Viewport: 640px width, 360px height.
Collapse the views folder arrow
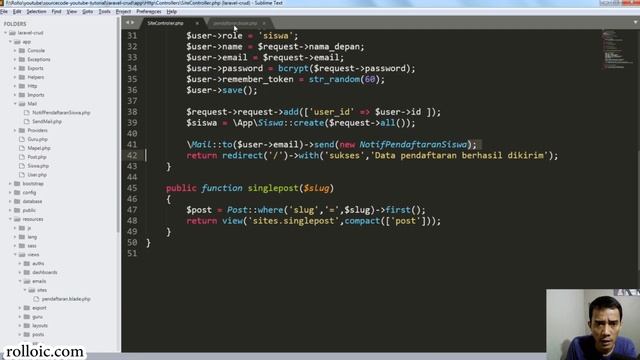pyautogui.click(x=16, y=255)
